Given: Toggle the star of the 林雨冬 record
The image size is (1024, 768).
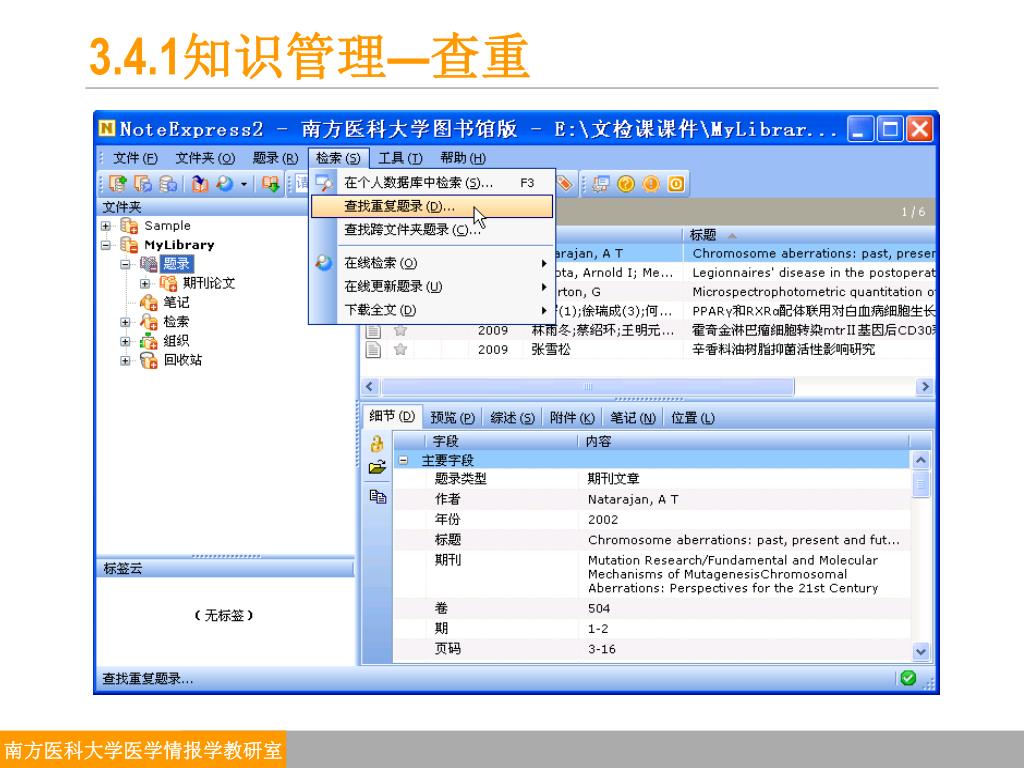Looking at the screenshot, I should (x=400, y=330).
